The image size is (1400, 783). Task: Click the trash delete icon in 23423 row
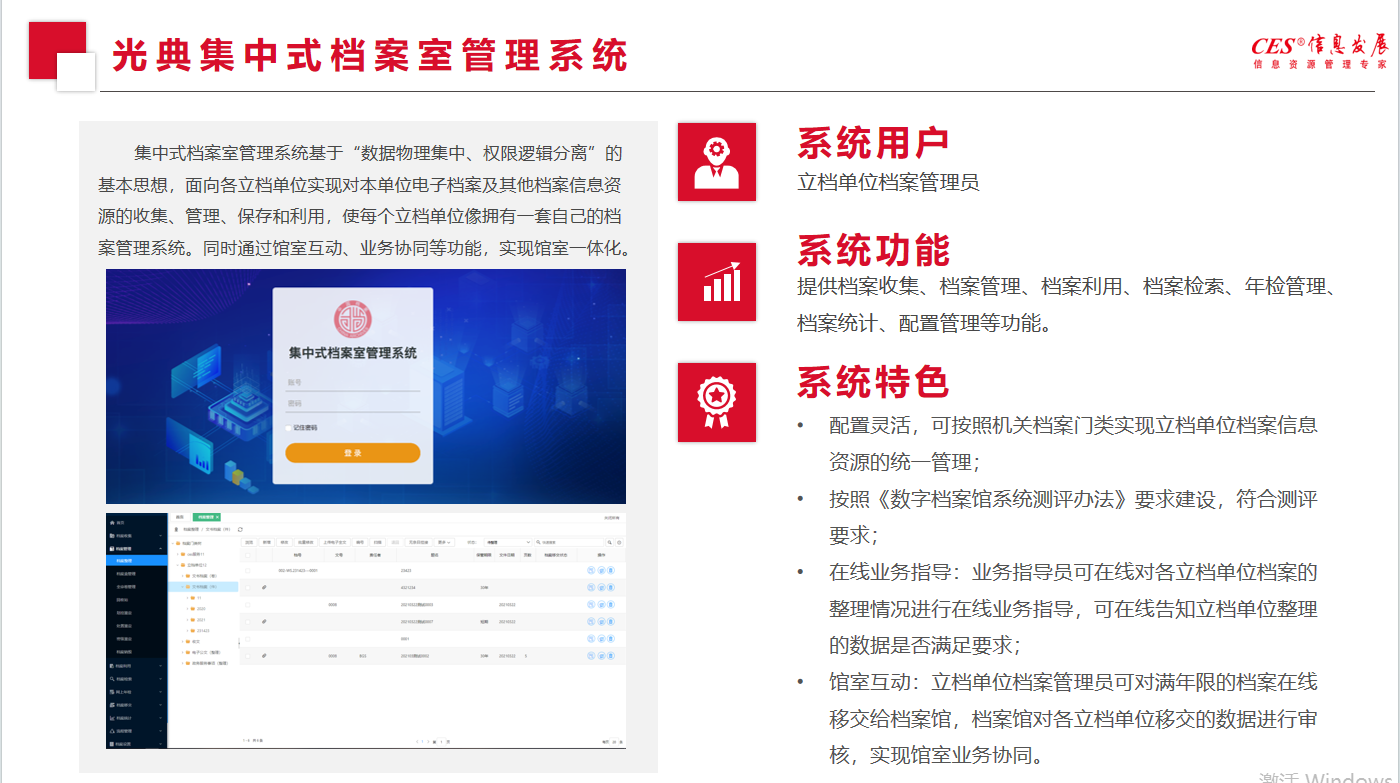[x=611, y=570]
